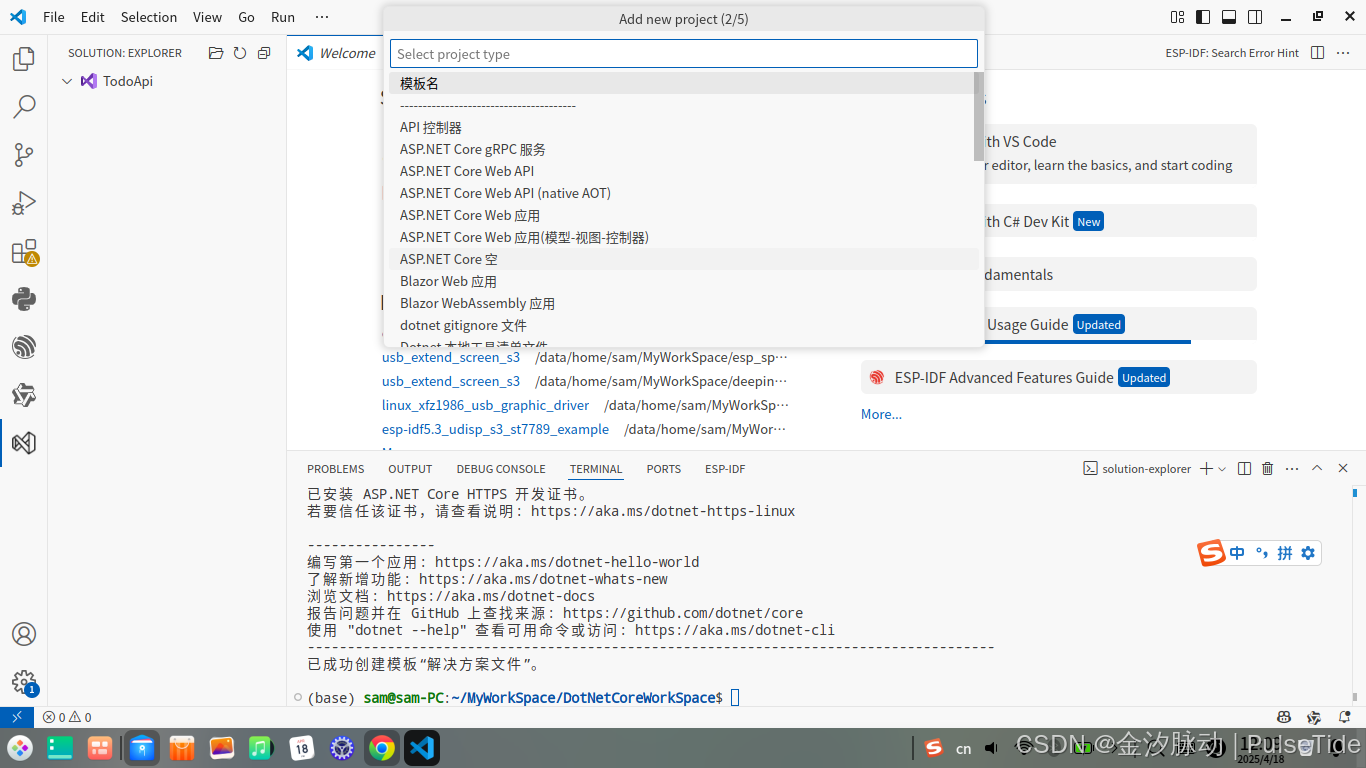Open notifications bell in status bar

click(1345, 717)
